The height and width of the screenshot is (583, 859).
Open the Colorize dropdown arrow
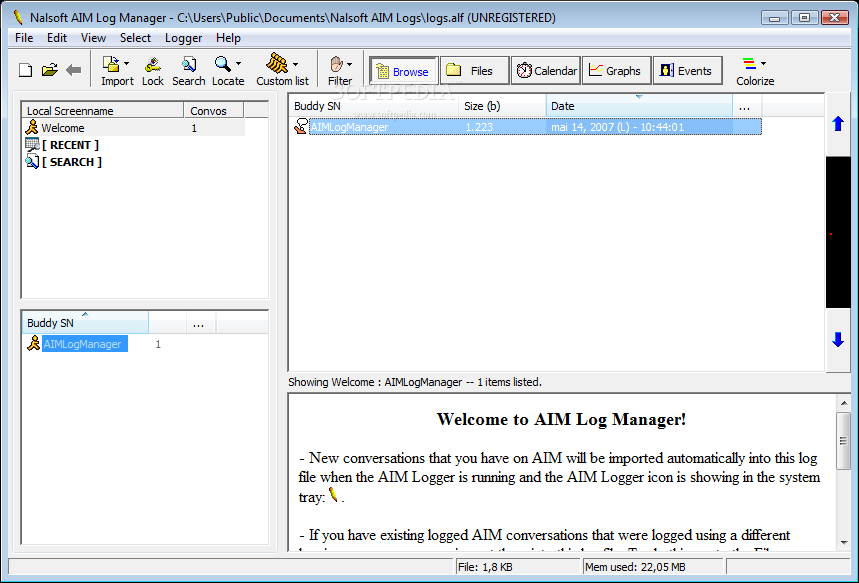click(x=764, y=64)
